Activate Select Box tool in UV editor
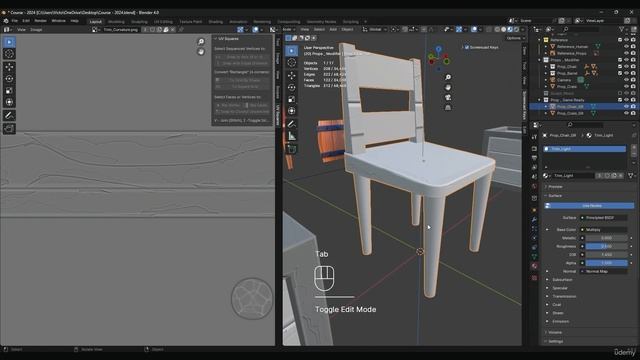 pyautogui.click(x=9, y=42)
